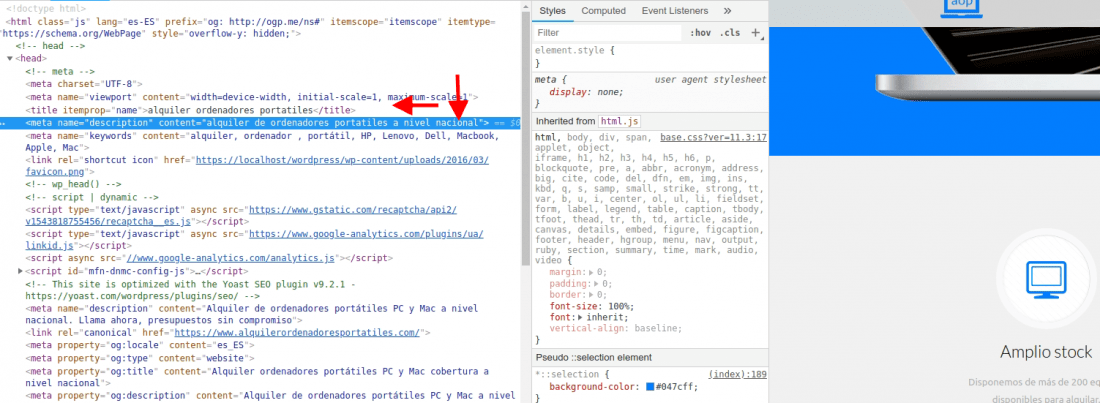Click the element.style rule block
Viewport: 1100px width, 403px height.
click(x=650, y=57)
